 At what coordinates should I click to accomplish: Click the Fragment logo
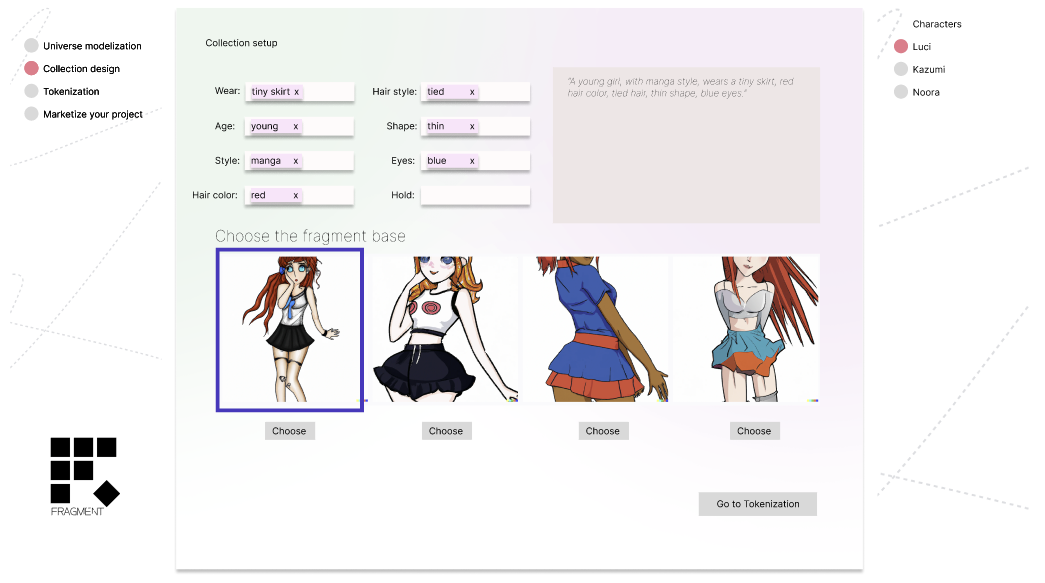pos(84,475)
